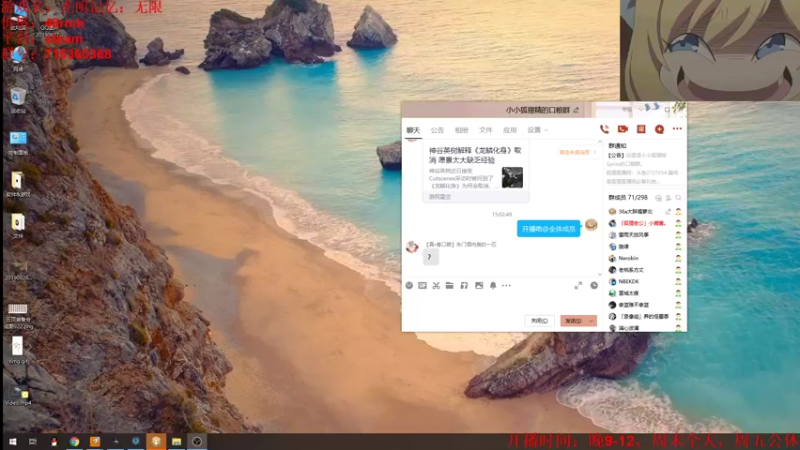Open the 文件 tab
Viewport: 800px width, 450px height.
click(x=485, y=131)
